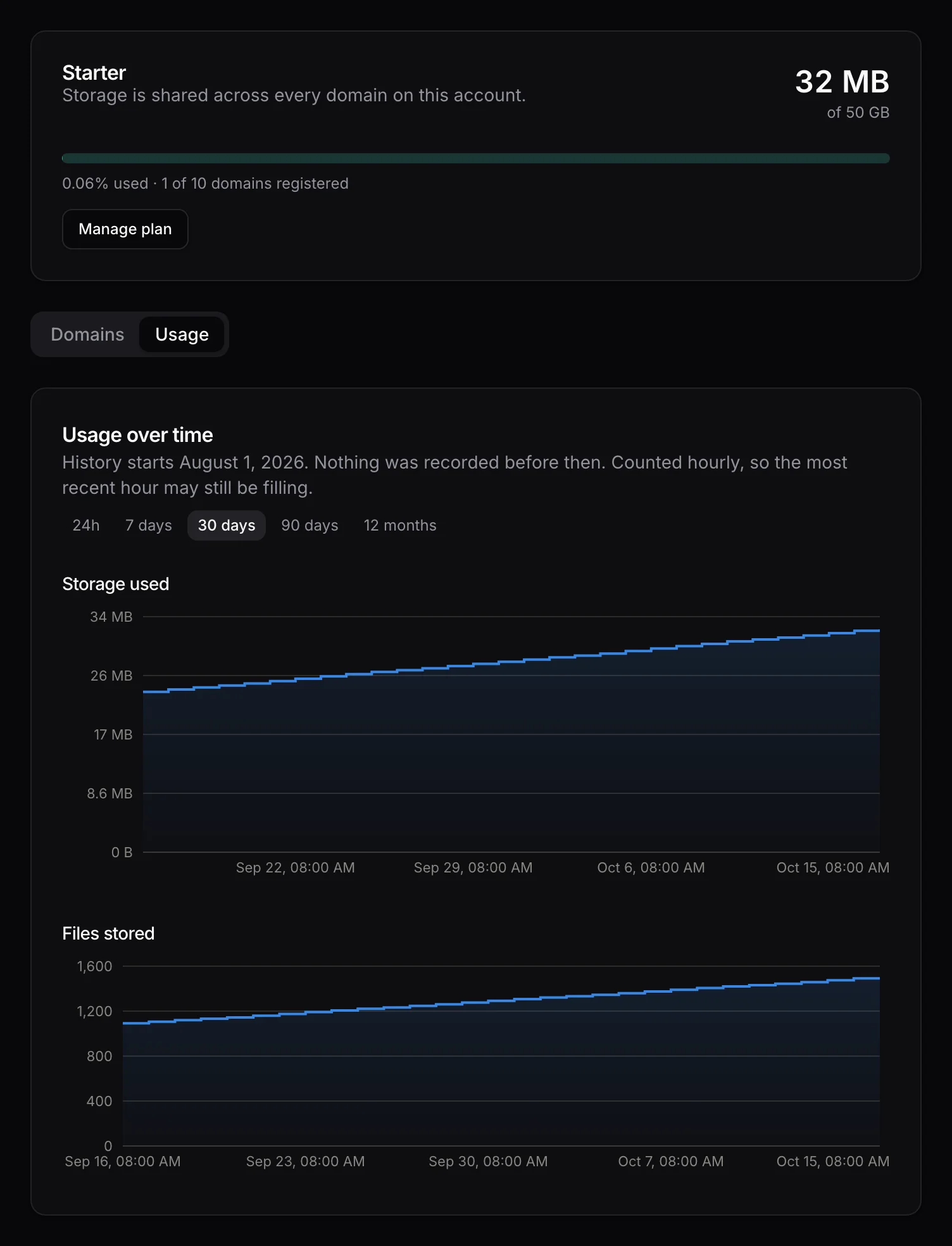The height and width of the screenshot is (1246, 952).
Task: Click the 26 MB axis label
Action: (111, 676)
